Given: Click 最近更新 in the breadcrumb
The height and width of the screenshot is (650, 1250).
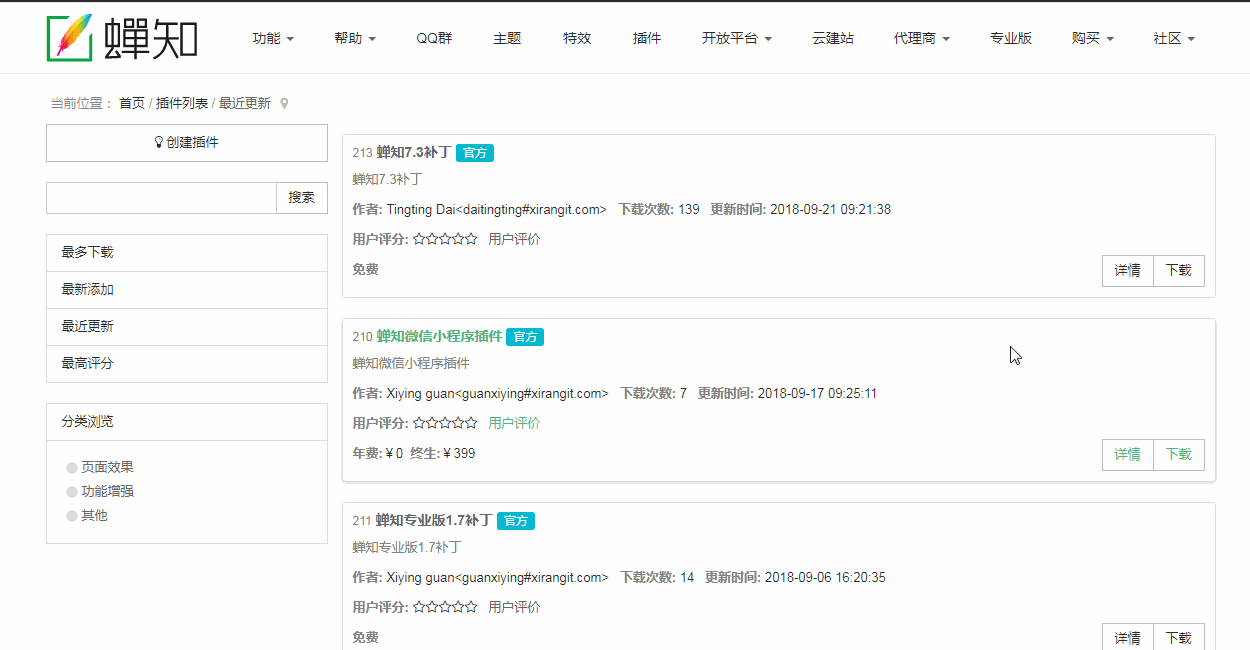Looking at the screenshot, I should point(245,103).
